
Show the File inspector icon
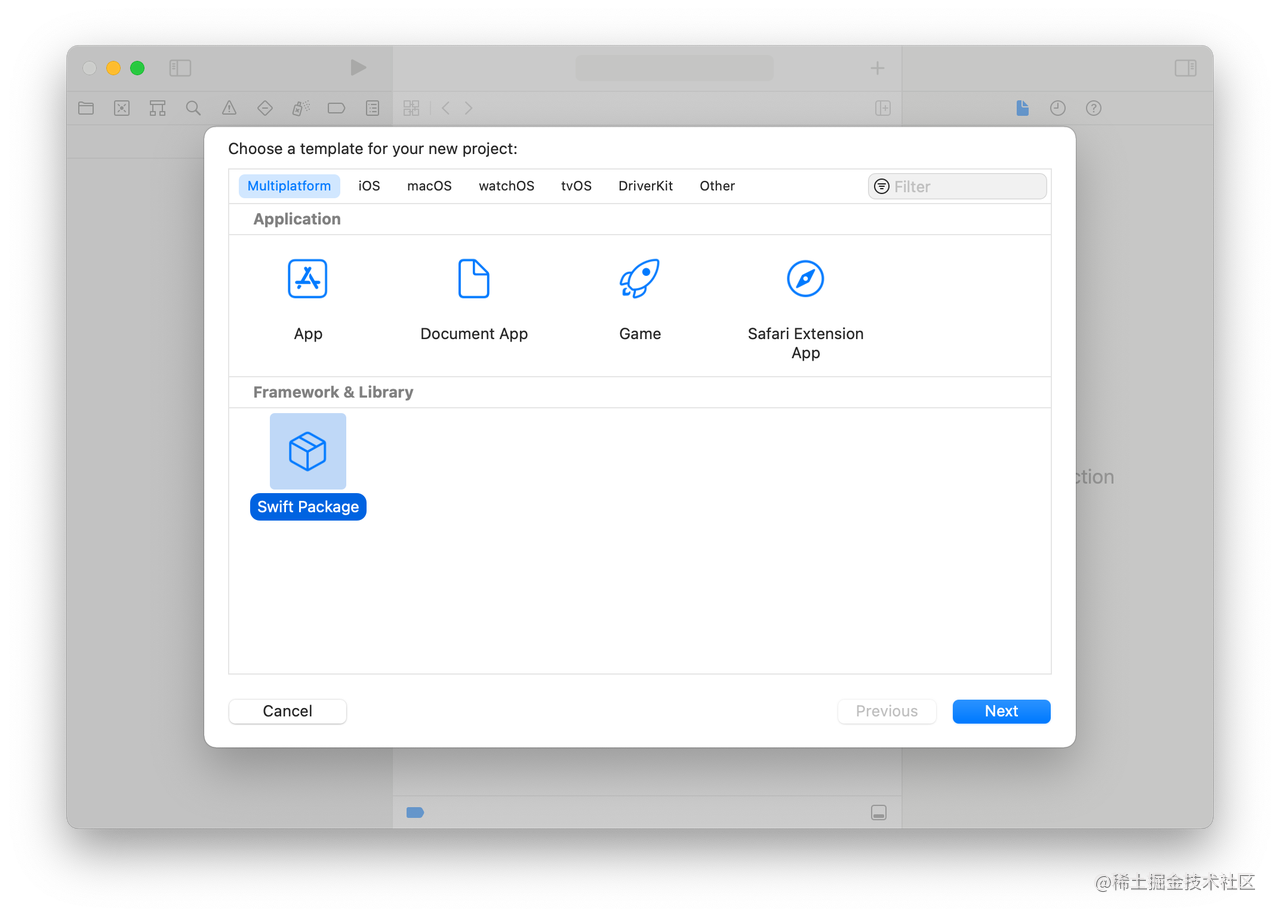coord(1022,108)
